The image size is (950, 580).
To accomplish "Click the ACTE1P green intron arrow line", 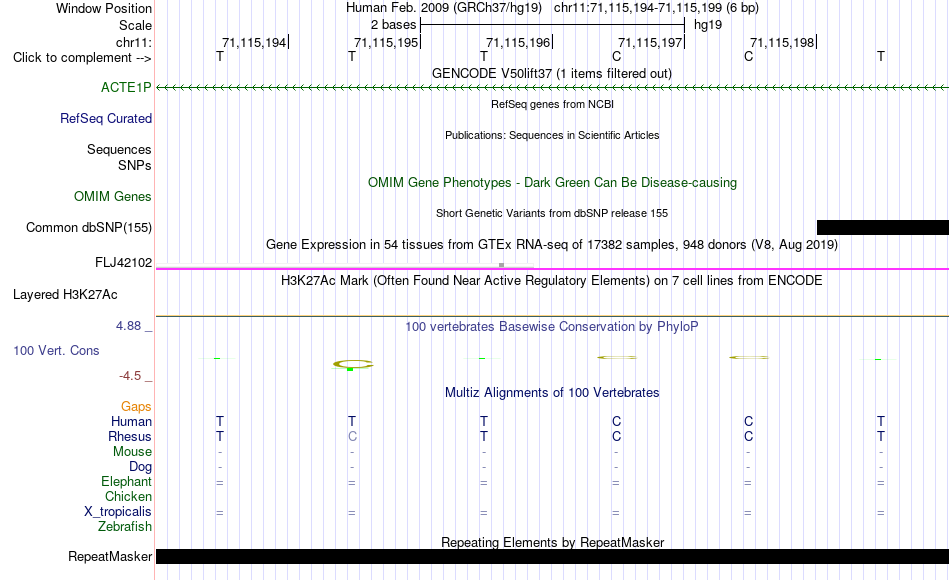I will (x=552, y=88).
